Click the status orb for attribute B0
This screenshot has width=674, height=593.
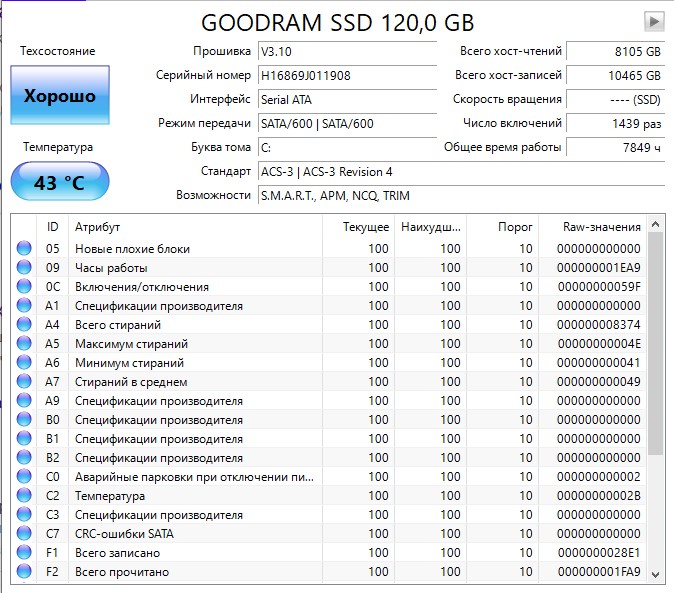tap(24, 419)
